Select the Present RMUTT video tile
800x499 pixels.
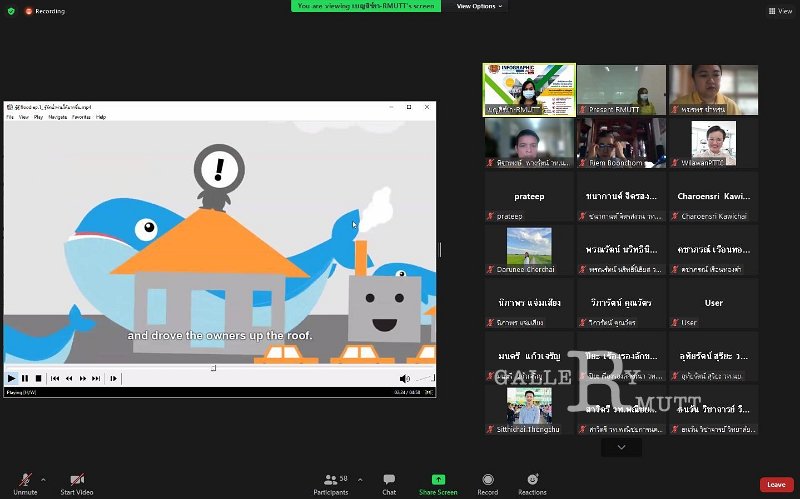[x=621, y=89]
